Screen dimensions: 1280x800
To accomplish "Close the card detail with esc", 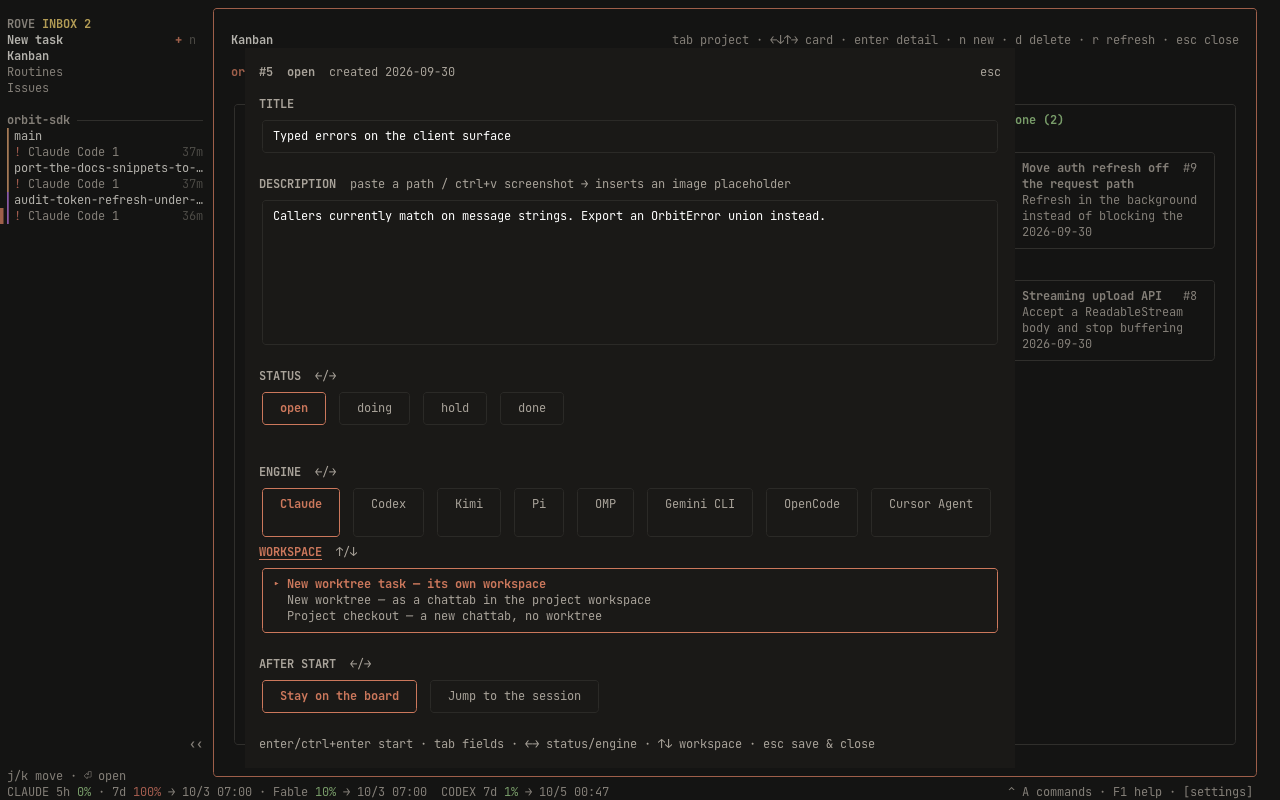I will [990, 72].
